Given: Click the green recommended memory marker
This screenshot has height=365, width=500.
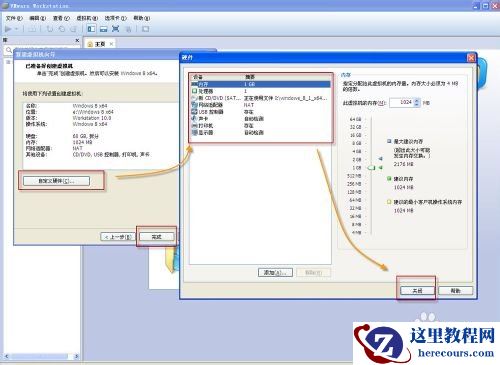Looking at the screenshot, I should pyautogui.click(x=380, y=168).
